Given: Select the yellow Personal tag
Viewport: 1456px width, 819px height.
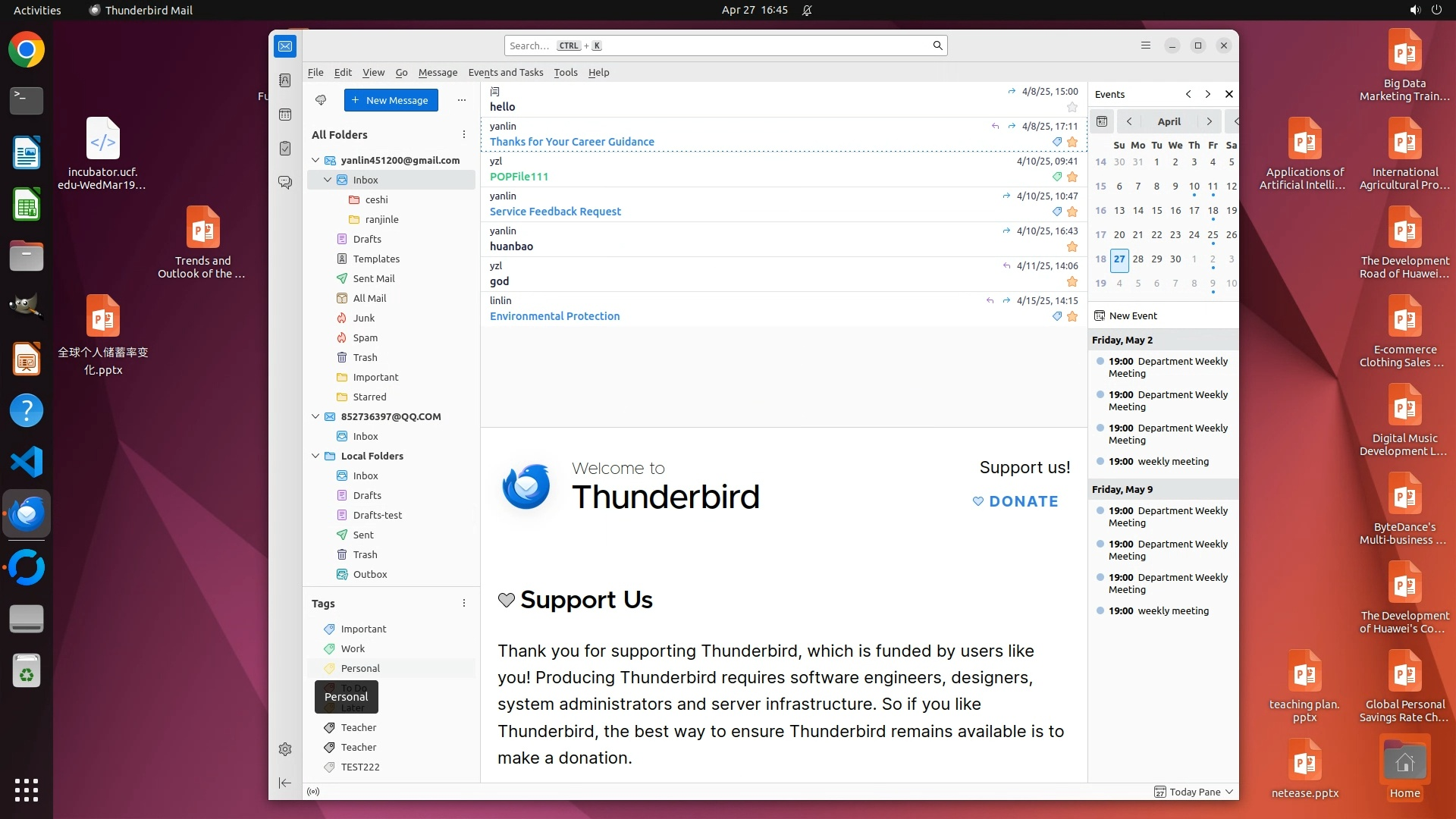Looking at the screenshot, I should coord(360,668).
